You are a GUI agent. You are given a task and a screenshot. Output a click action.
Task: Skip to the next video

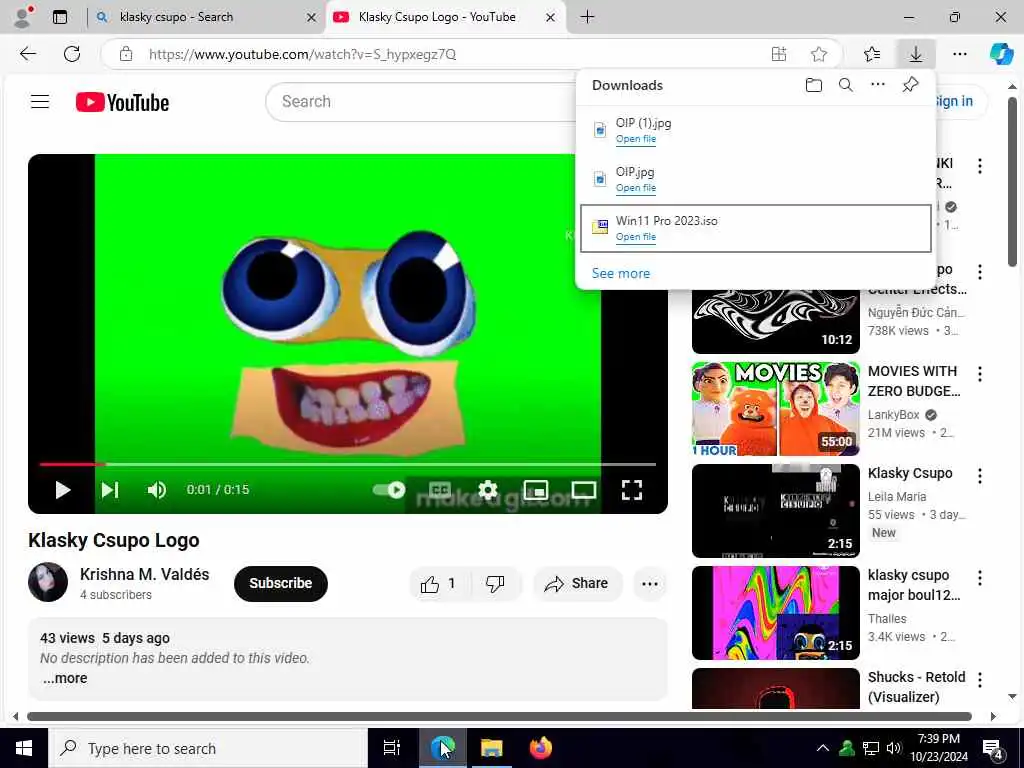(x=110, y=490)
